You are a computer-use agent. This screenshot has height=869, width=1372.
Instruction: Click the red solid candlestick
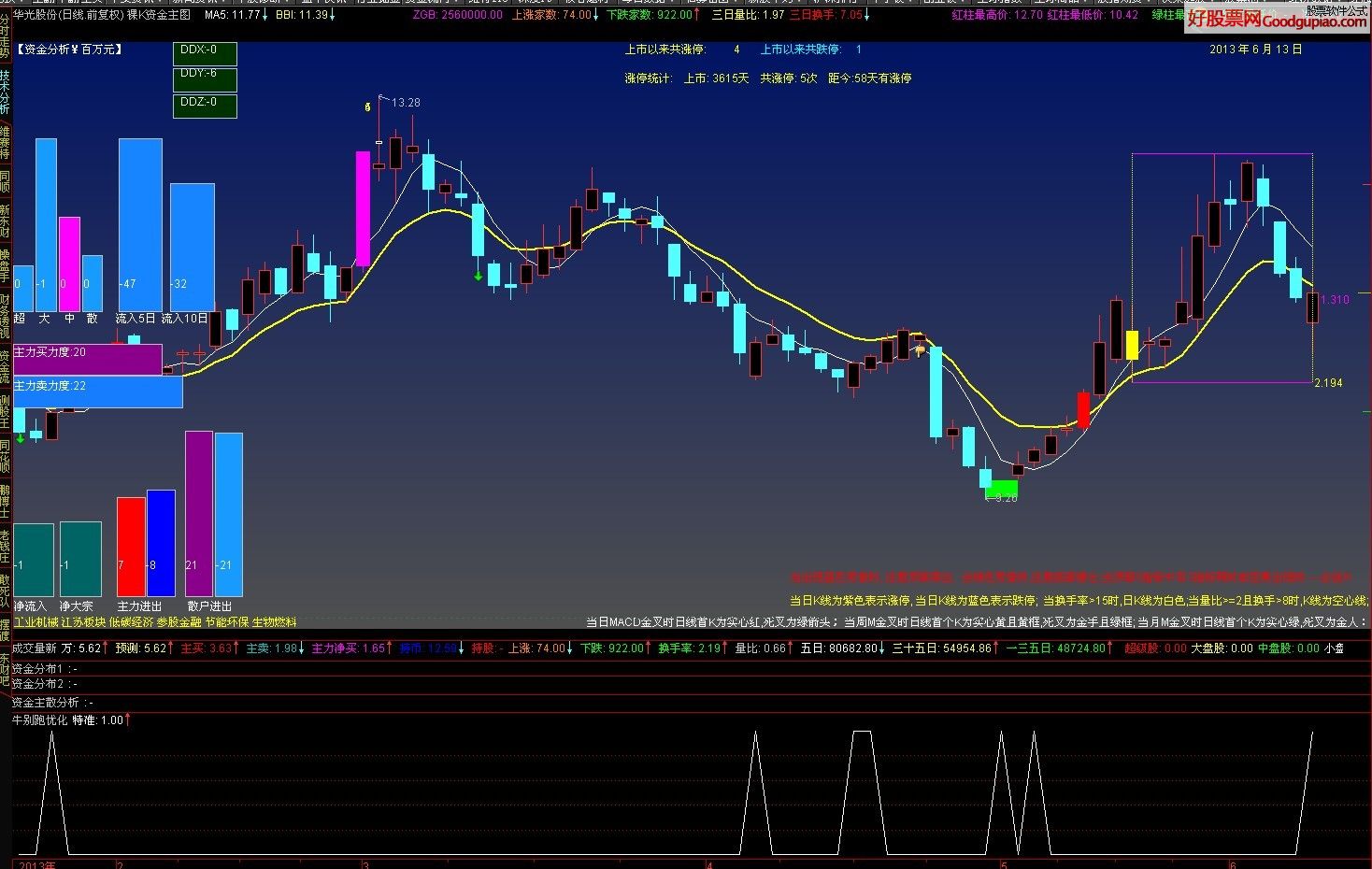[1083, 409]
